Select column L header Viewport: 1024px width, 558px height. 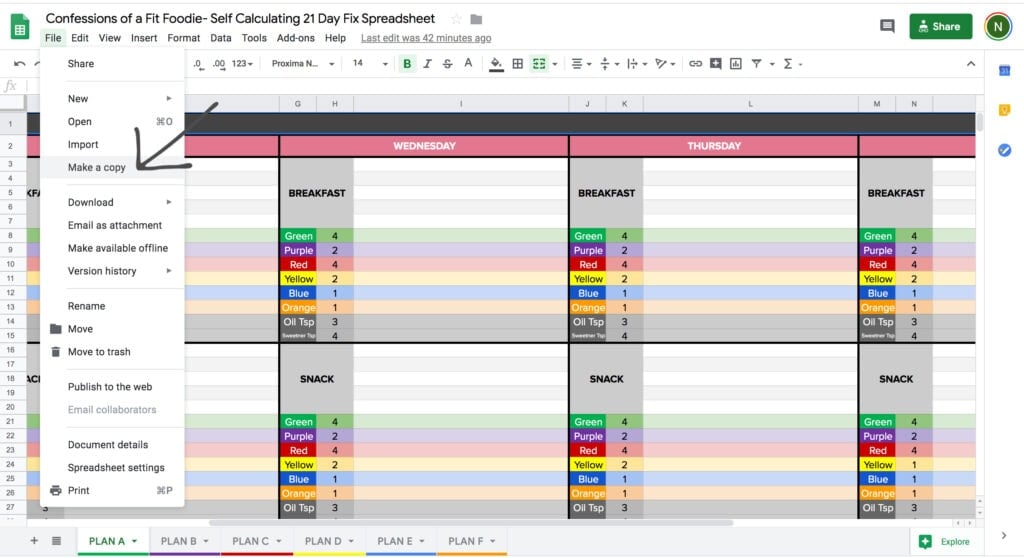pyautogui.click(x=750, y=103)
